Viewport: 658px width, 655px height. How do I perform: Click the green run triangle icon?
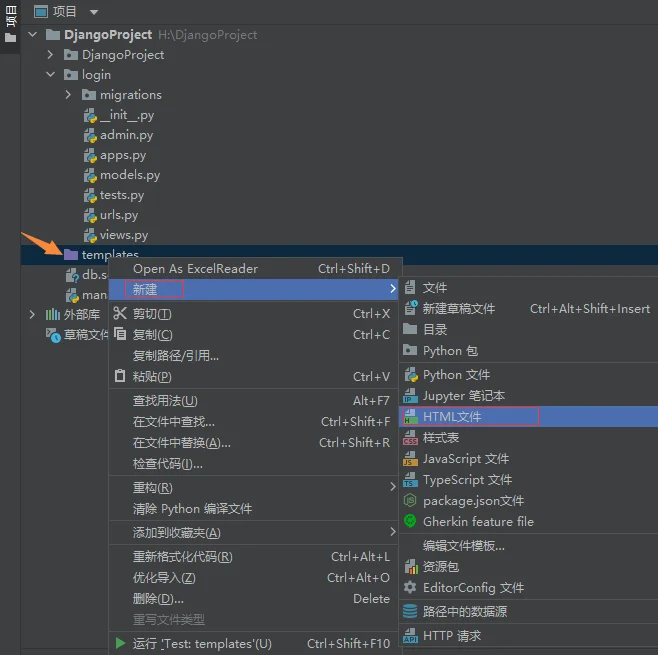pos(120,642)
